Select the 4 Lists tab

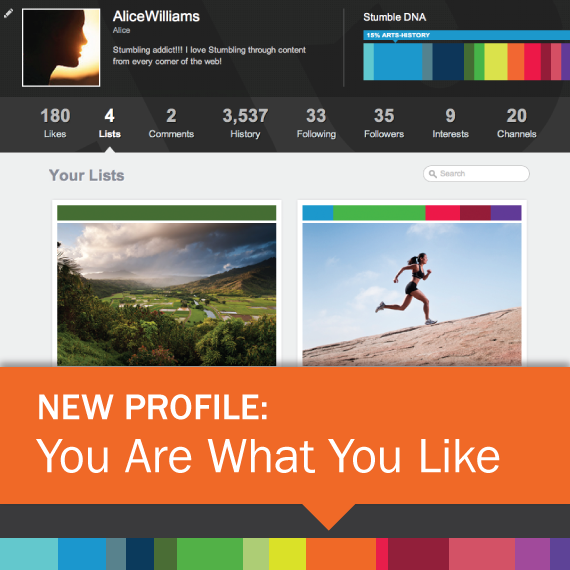click(x=109, y=123)
